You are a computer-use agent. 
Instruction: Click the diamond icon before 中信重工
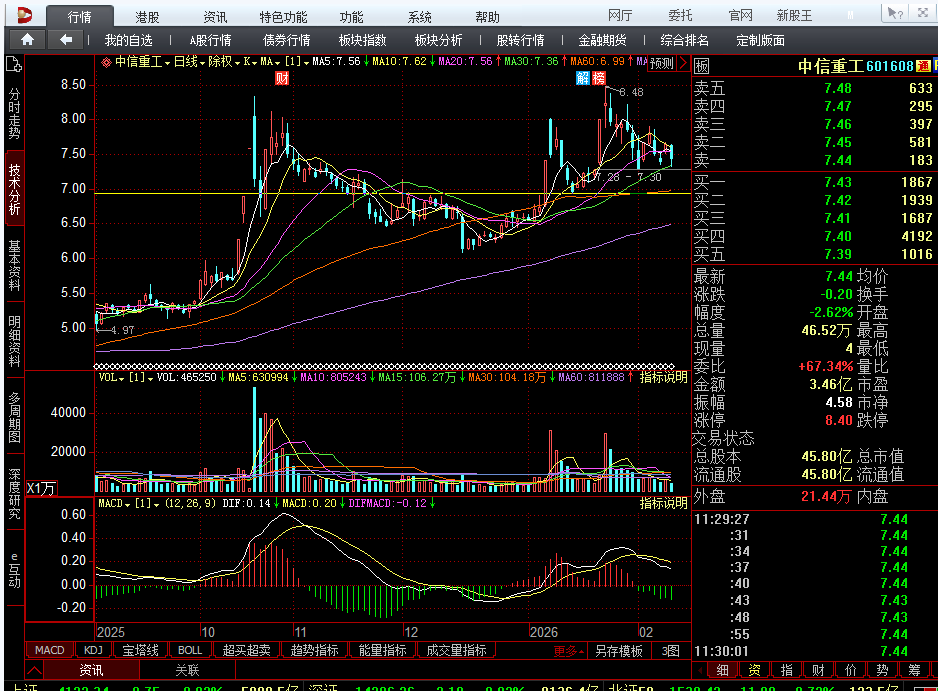pyautogui.click(x=106, y=62)
